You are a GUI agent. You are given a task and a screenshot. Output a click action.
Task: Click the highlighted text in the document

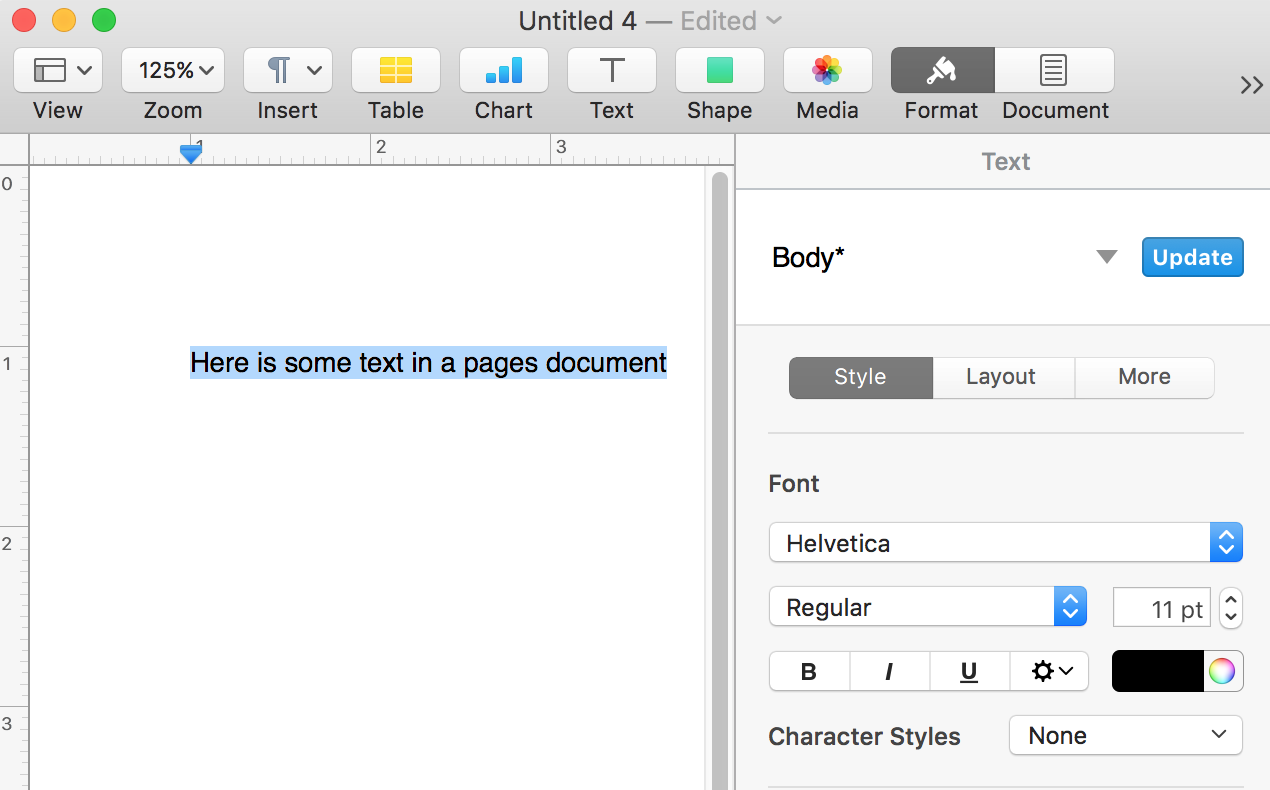point(428,362)
